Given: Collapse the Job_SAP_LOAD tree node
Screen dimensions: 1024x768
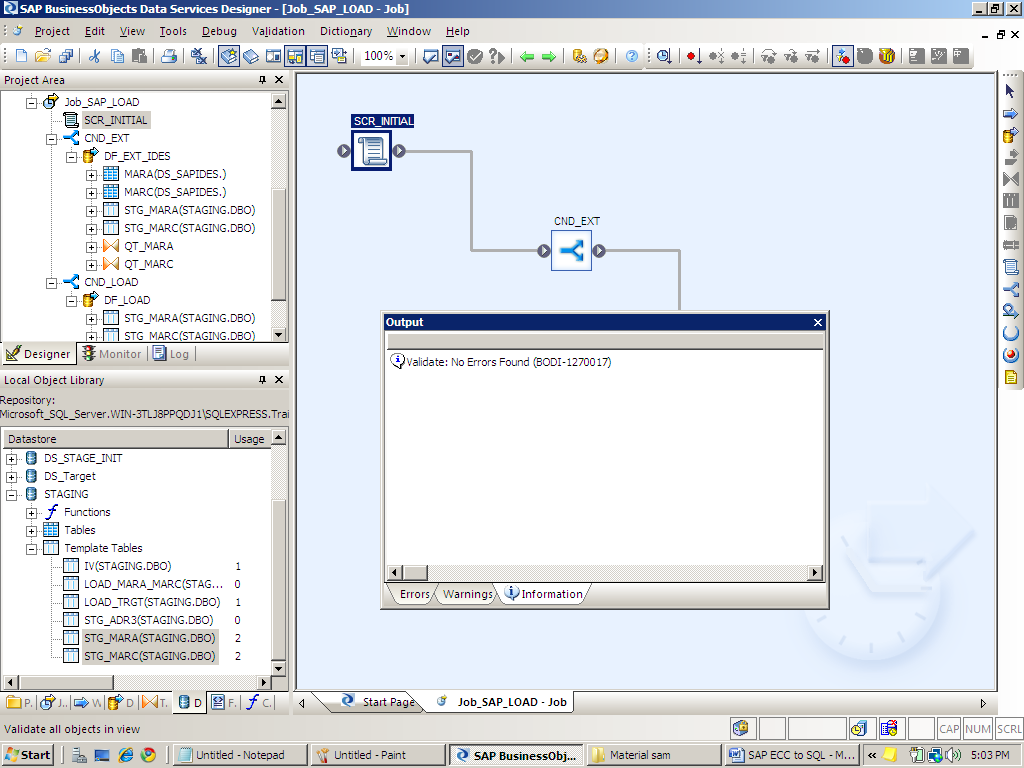Looking at the screenshot, I should point(31,103).
